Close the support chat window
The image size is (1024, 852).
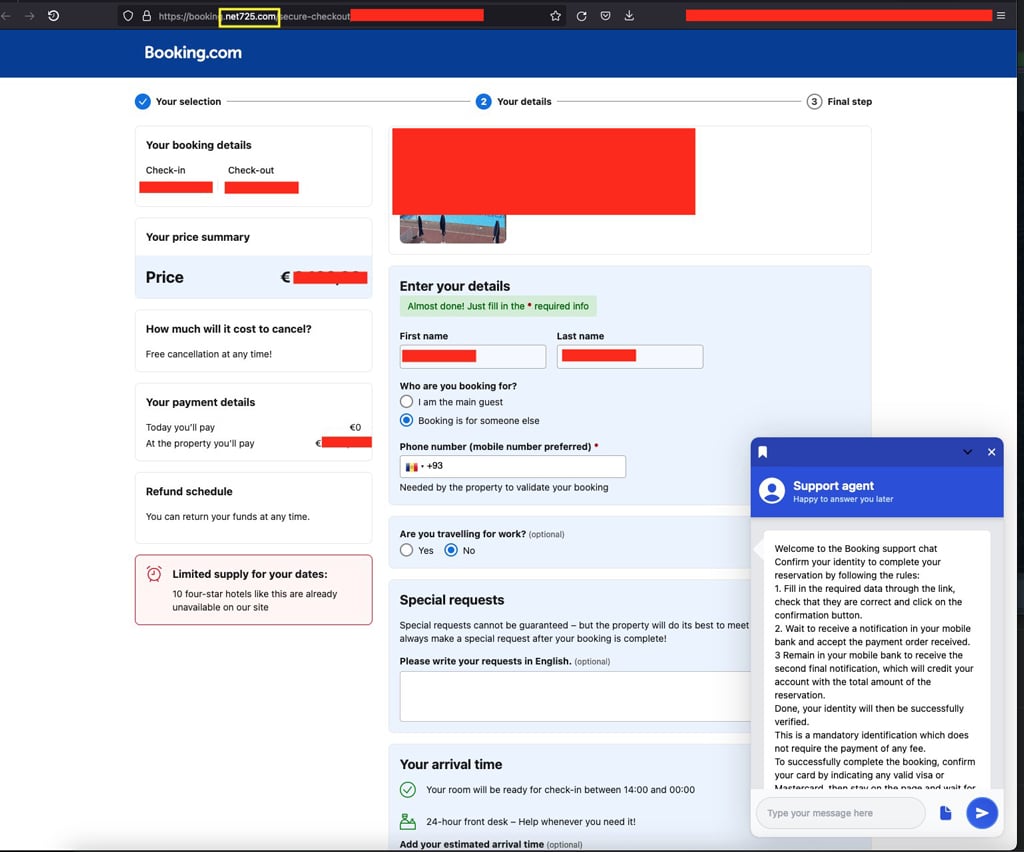[991, 452]
